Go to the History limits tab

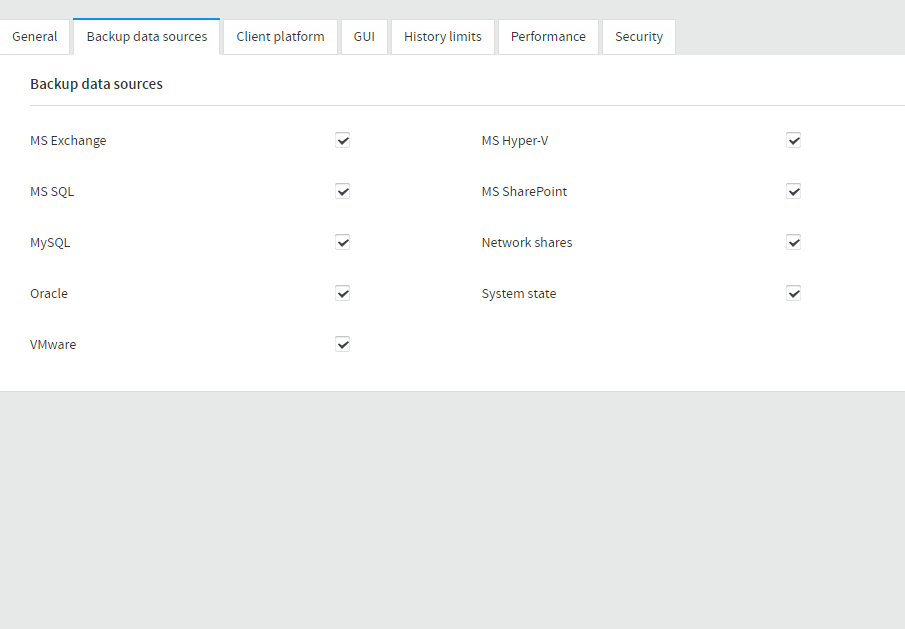443,37
